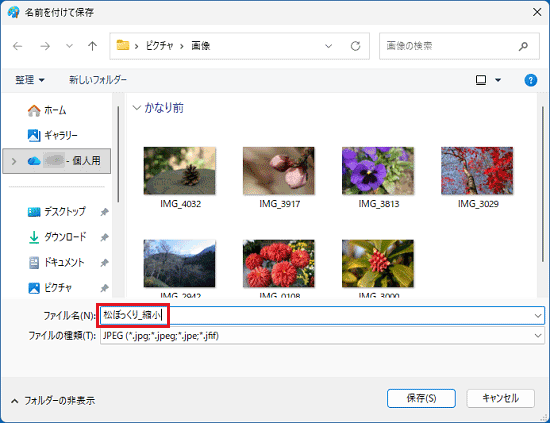Image resolution: width=550 pixels, height=423 pixels.
Task: Close the 名前を付けて保存 dialog
Action: pos(537,12)
